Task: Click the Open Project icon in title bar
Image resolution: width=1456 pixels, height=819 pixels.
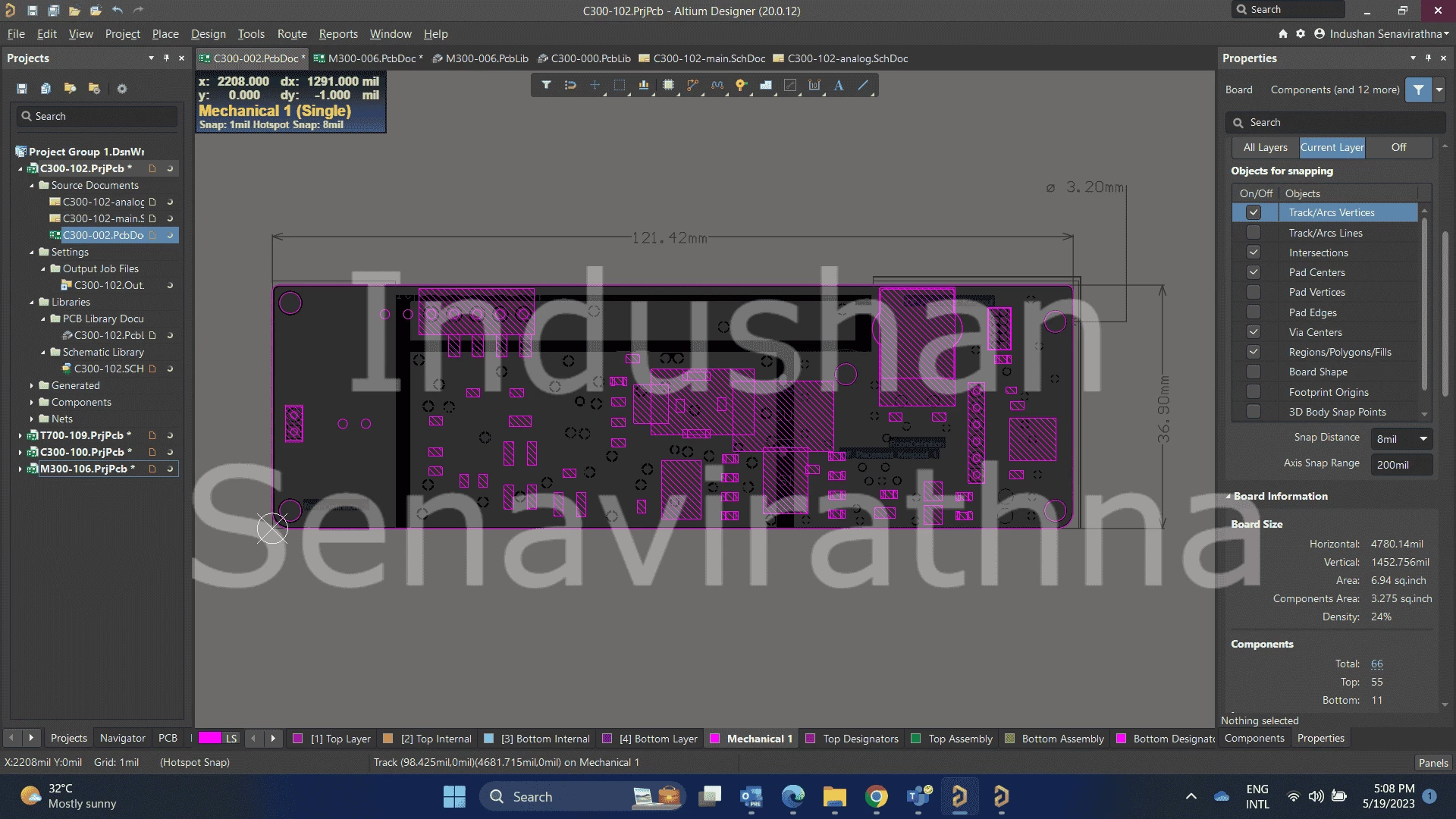Action: (96, 11)
